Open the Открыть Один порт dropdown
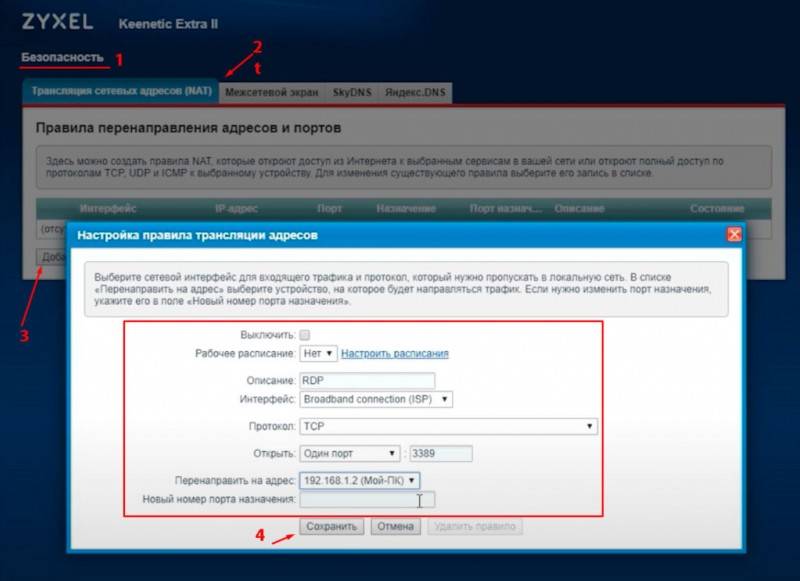Image resolution: width=800 pixels, height=581 pixels. point(349,453)
